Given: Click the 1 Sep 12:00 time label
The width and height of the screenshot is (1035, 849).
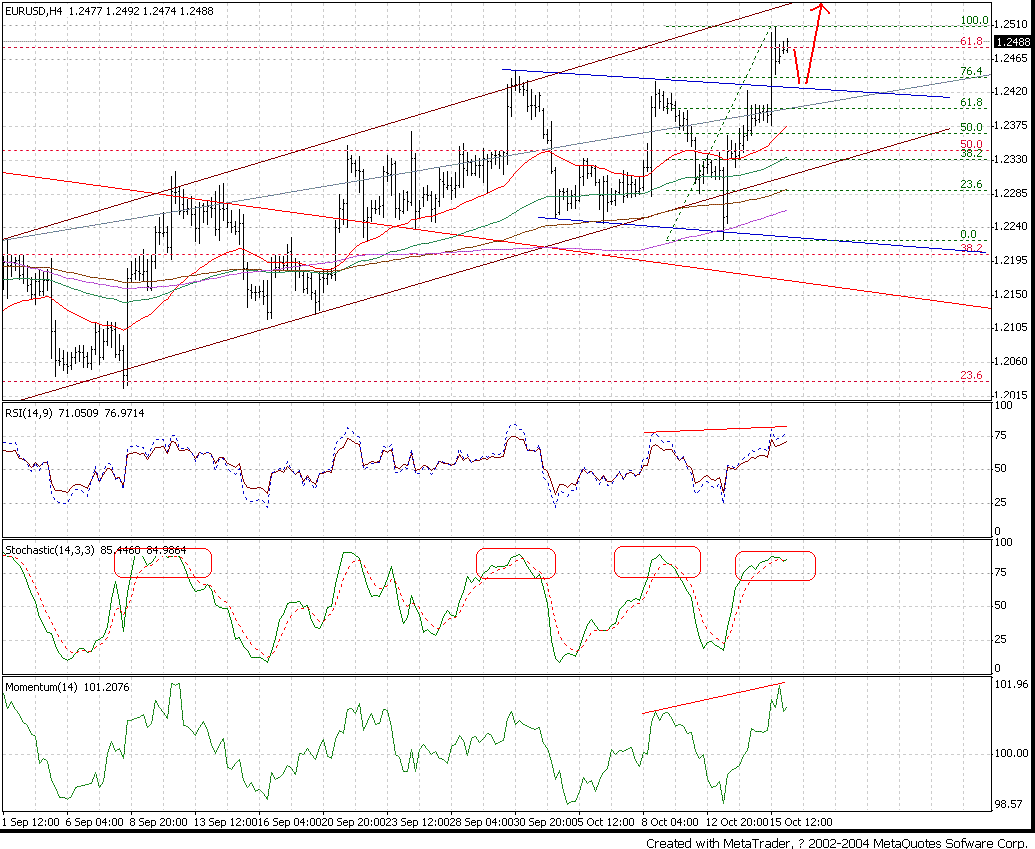Looking at the screenshot, I should pos(31,822).
